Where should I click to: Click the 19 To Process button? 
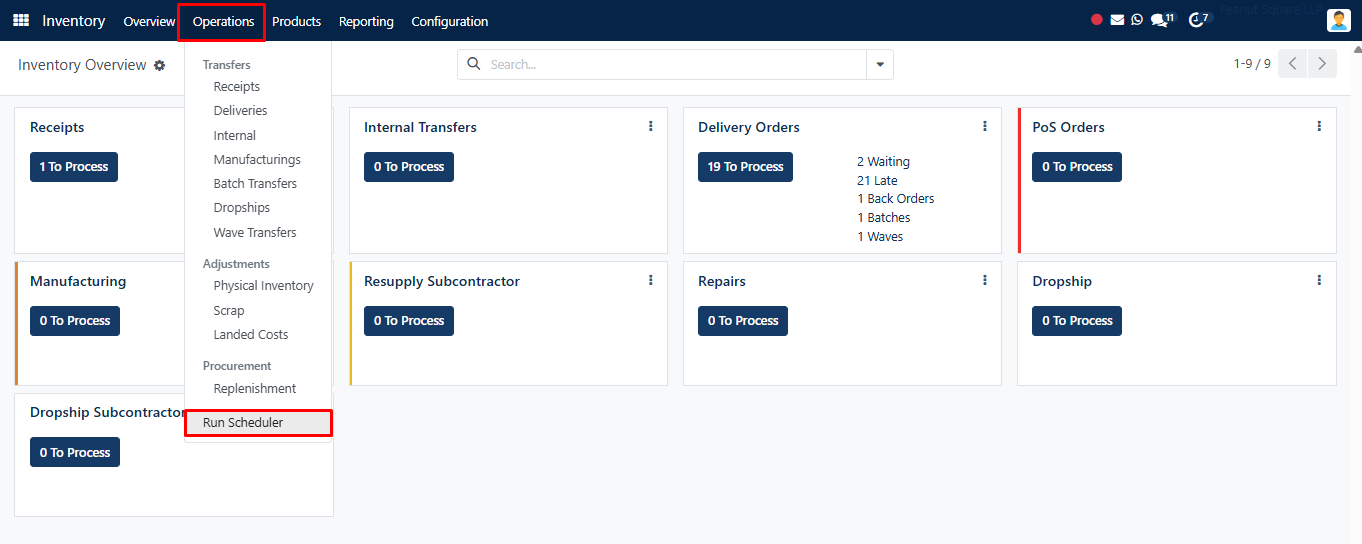click(x=745, y=167)
